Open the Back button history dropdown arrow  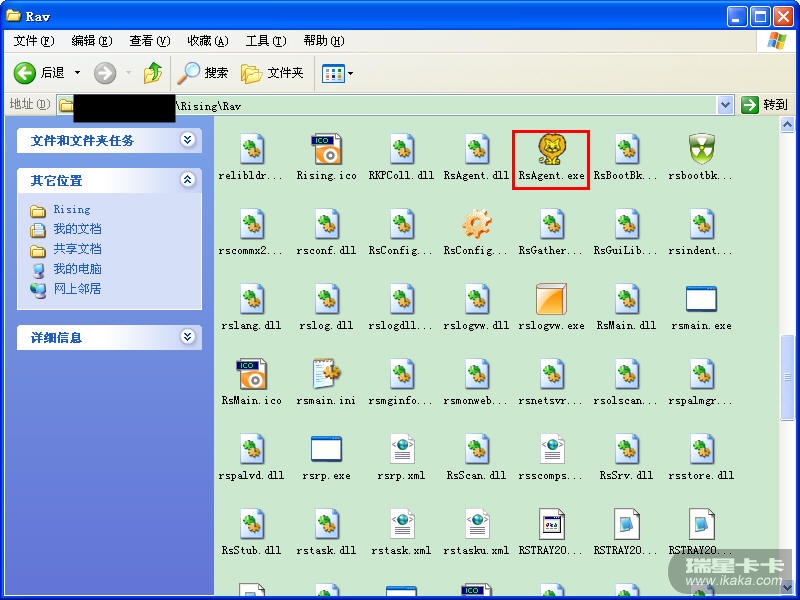(78, 73)
